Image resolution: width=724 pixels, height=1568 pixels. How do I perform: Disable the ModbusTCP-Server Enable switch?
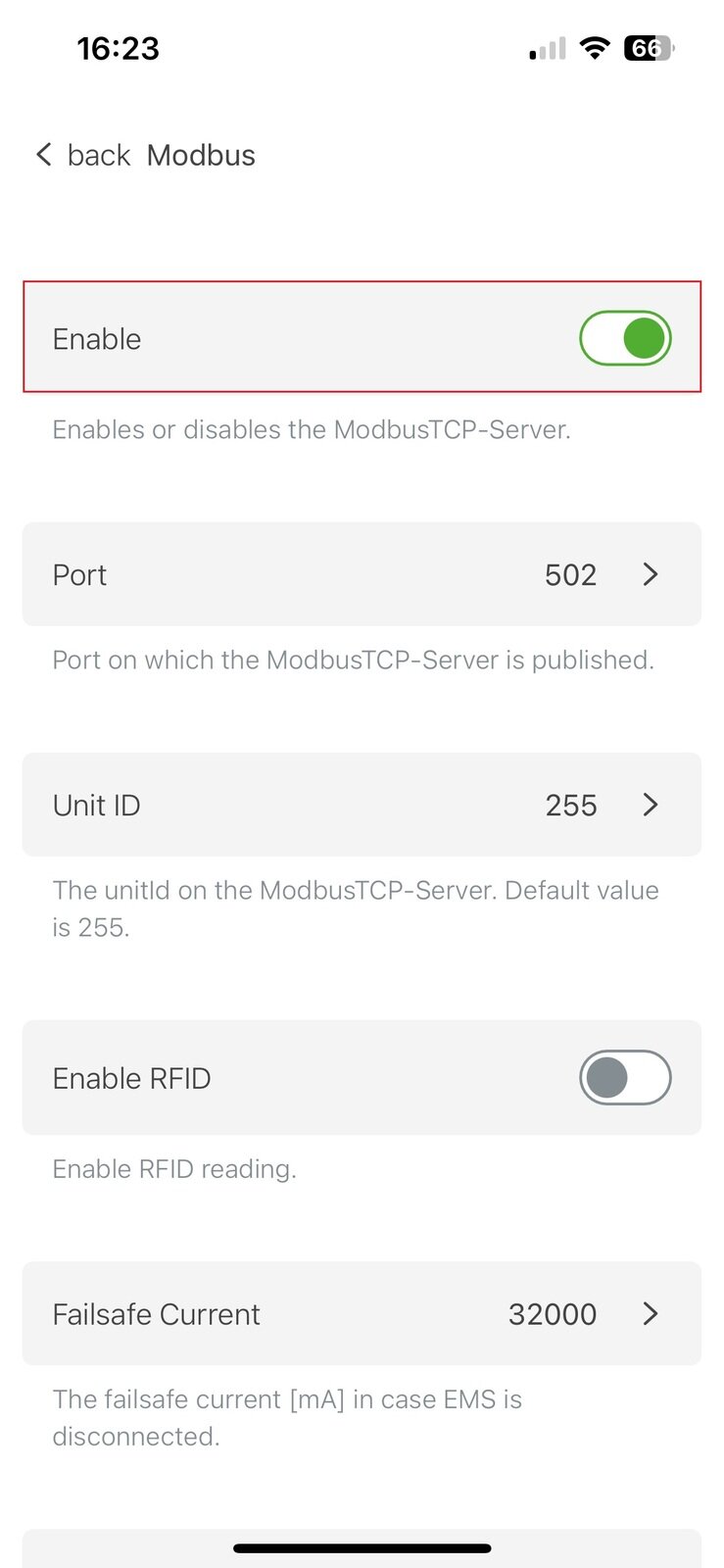(625, 337)
